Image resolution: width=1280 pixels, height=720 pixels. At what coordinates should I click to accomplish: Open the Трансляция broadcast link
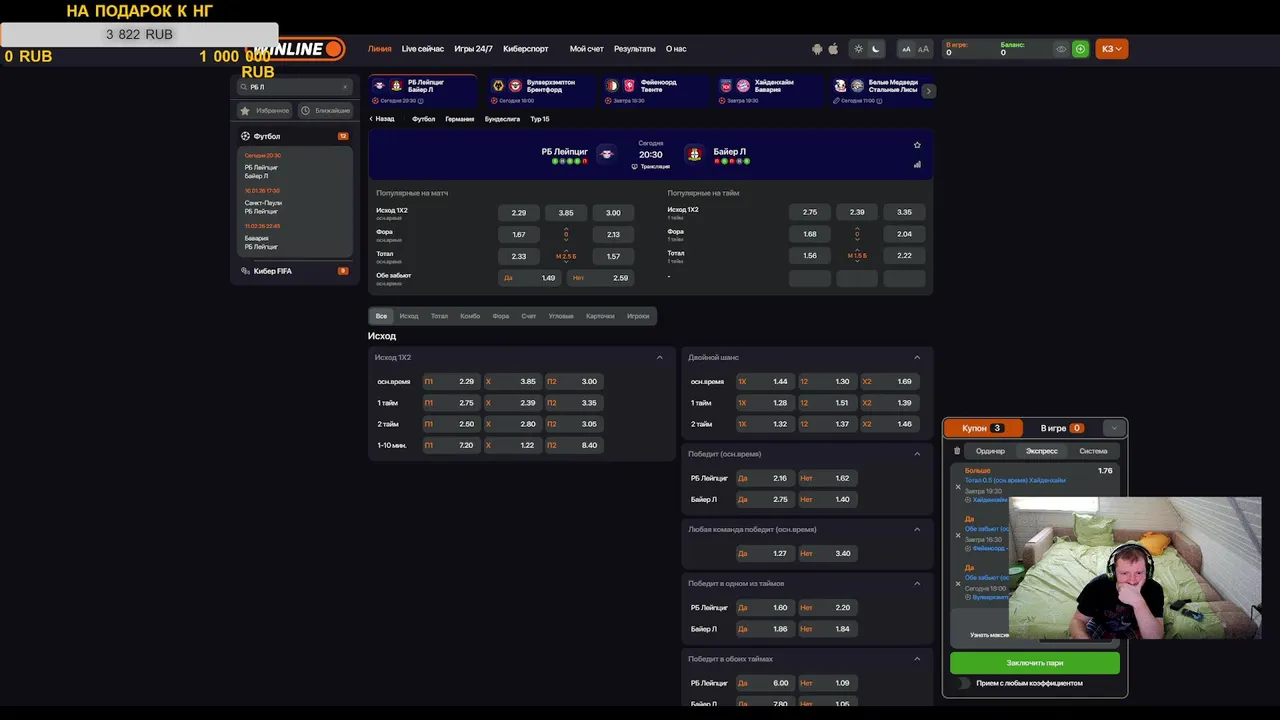pos(651,167)
